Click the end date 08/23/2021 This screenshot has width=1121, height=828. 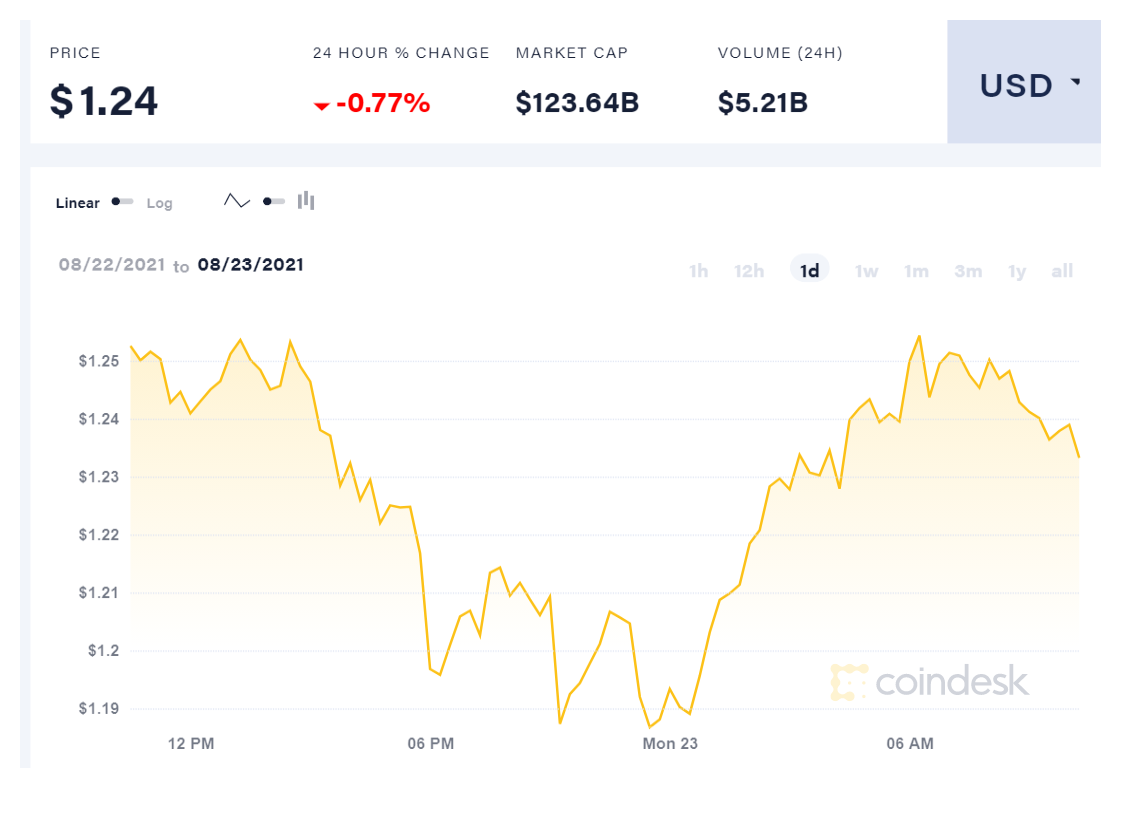251,265
